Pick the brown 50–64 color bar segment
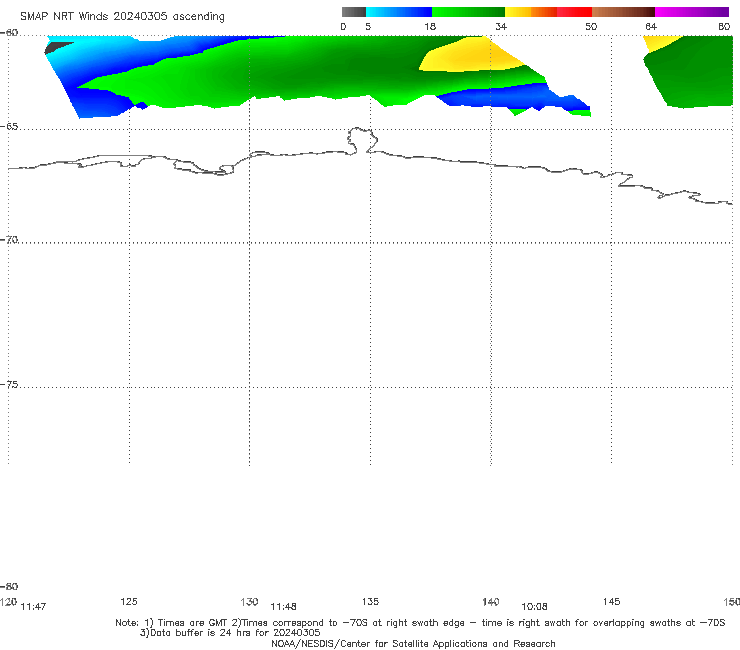The width and height of the screenshot is (740, 650). (x=623, y=12)
